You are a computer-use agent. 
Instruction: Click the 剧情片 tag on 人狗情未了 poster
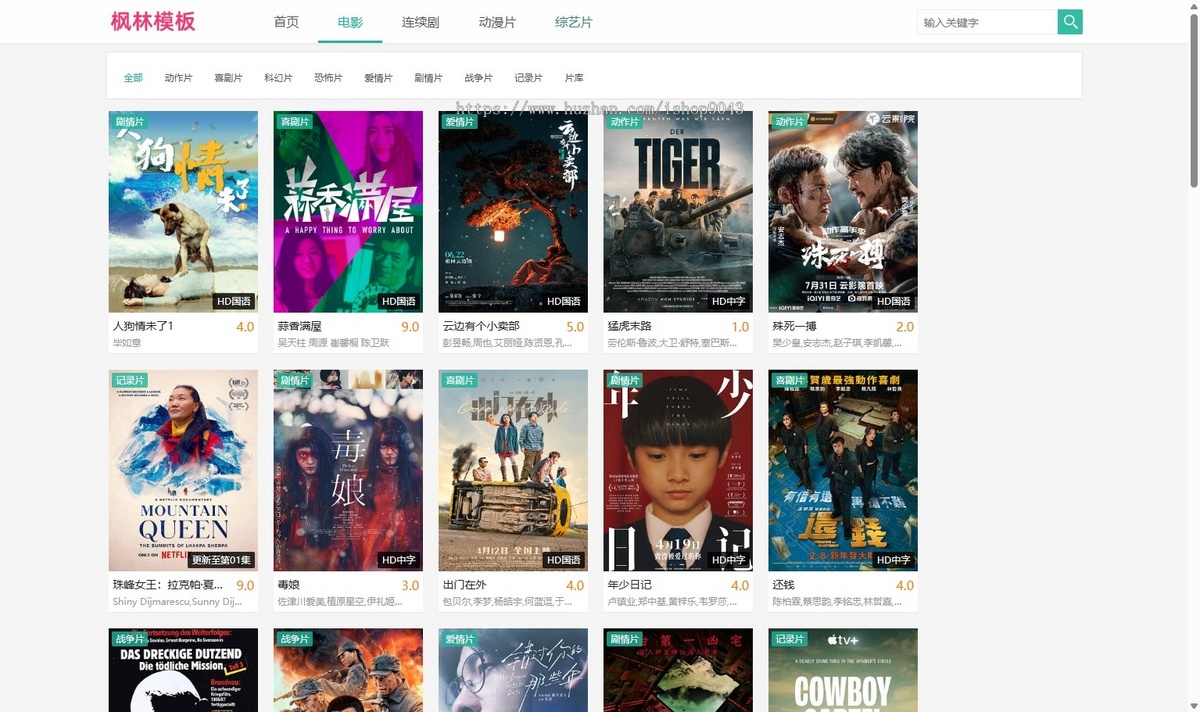click(x=129, y=121)
